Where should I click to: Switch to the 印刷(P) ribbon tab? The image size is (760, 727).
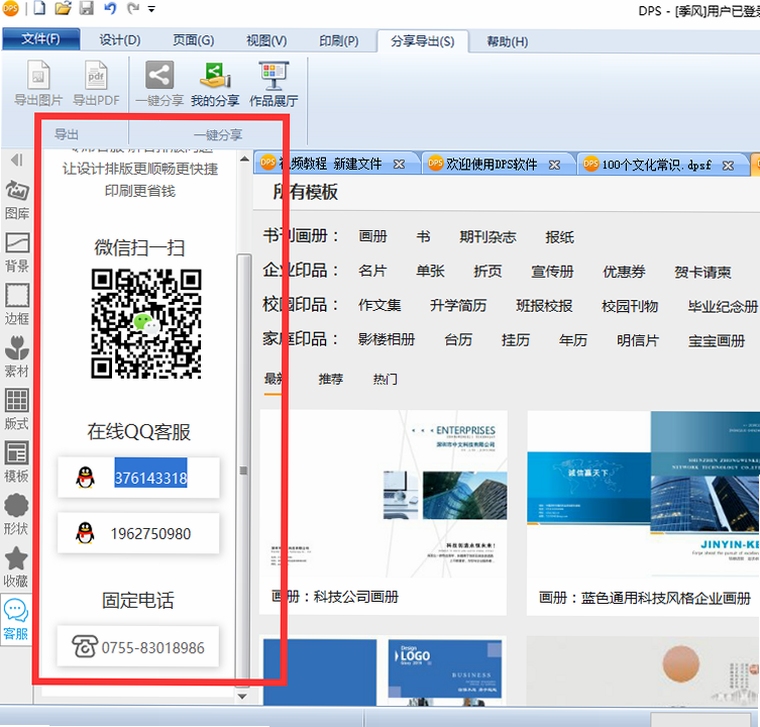click(339, 41)
